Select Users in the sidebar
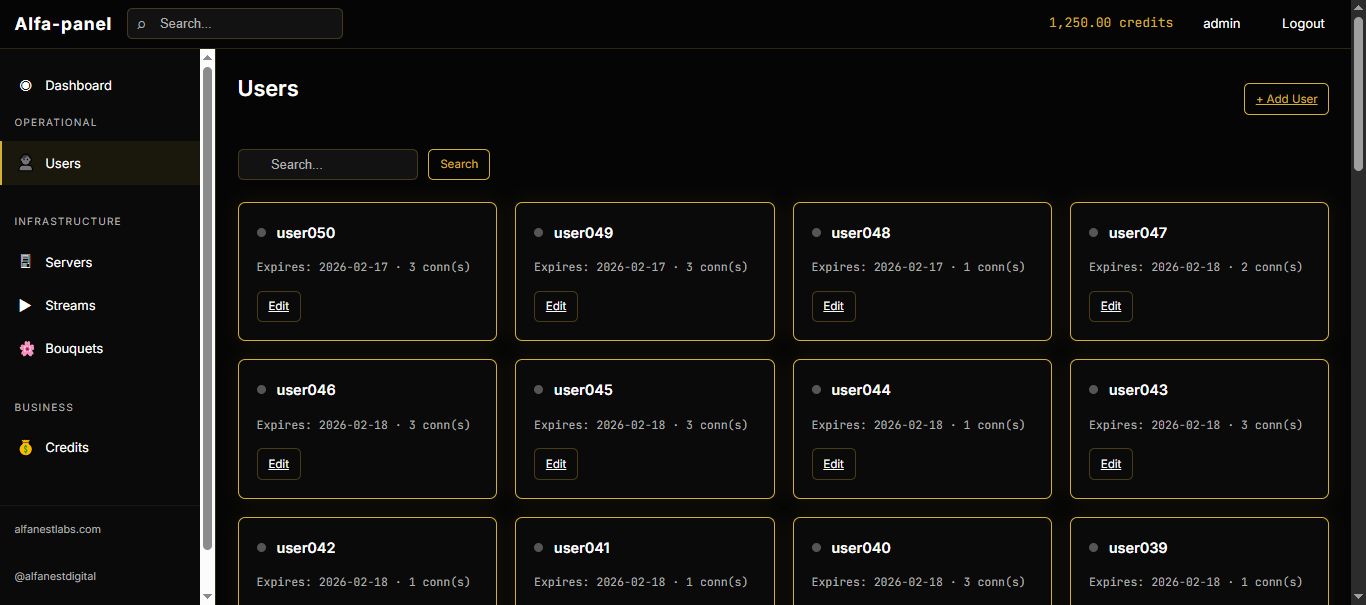The width and height of the screenshot is (1366, 605). 100,163
